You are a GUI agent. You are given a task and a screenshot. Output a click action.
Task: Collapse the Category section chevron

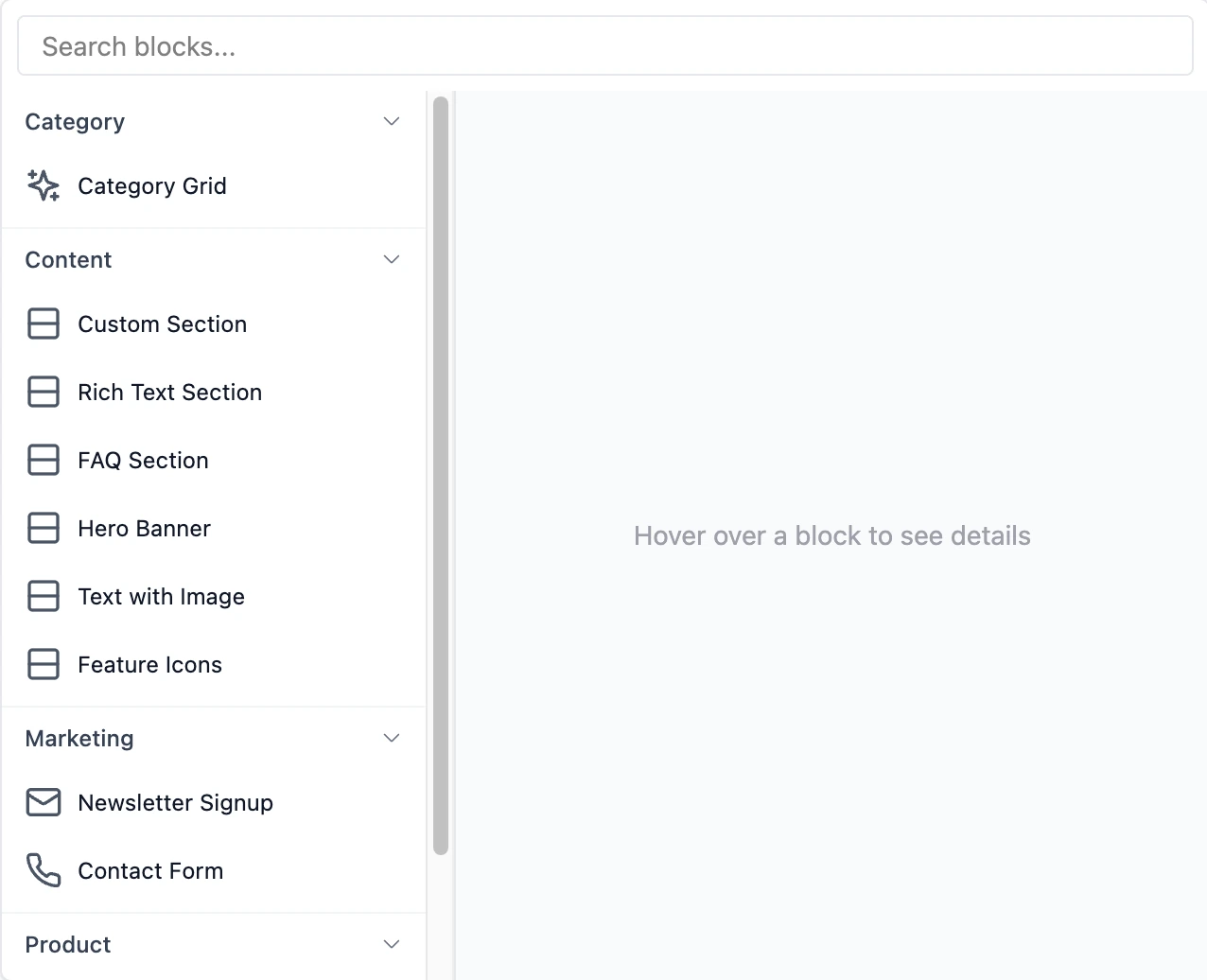click(391, 121)
